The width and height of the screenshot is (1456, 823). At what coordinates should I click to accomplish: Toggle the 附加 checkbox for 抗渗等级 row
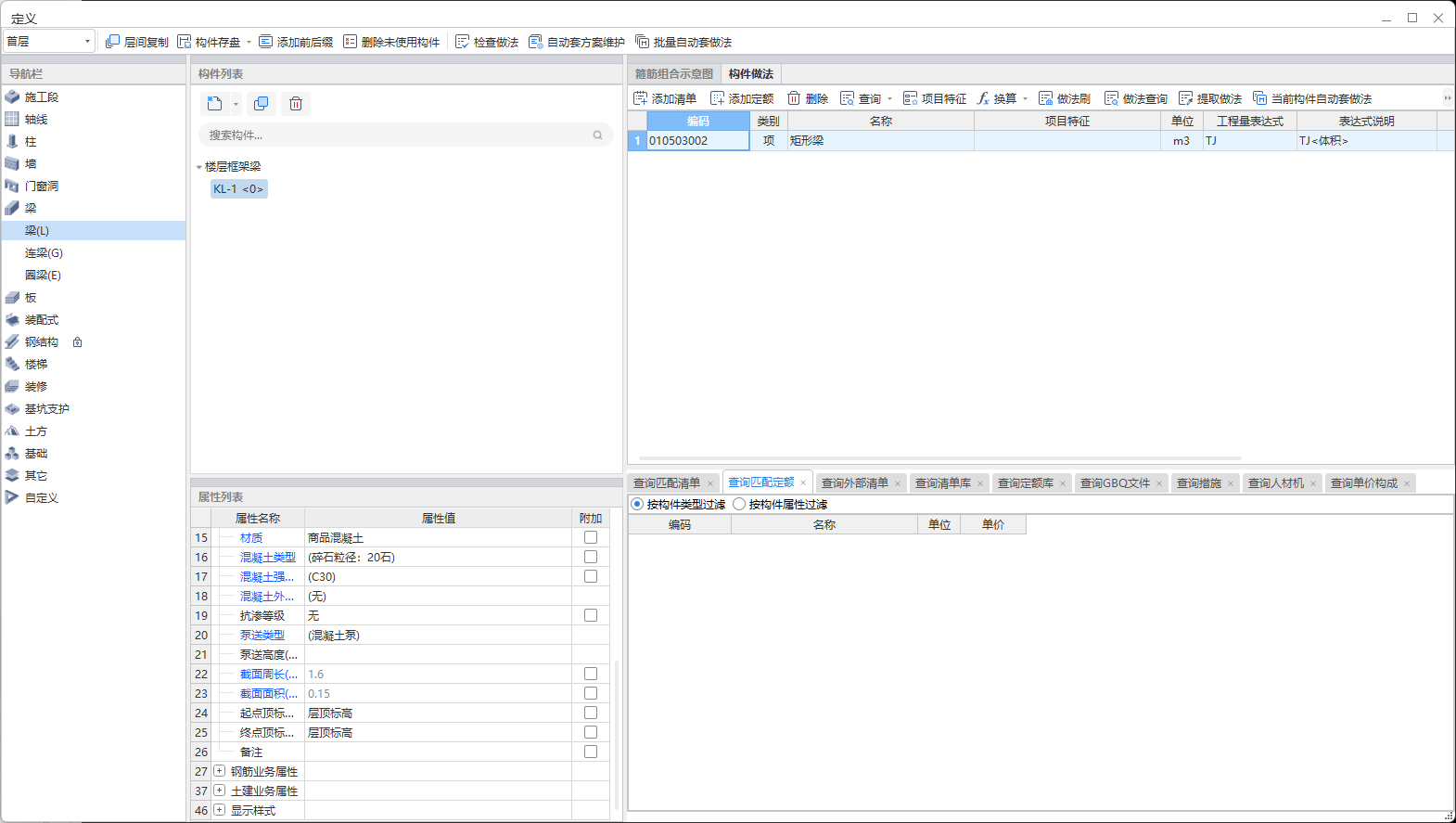tap(591, 615)
